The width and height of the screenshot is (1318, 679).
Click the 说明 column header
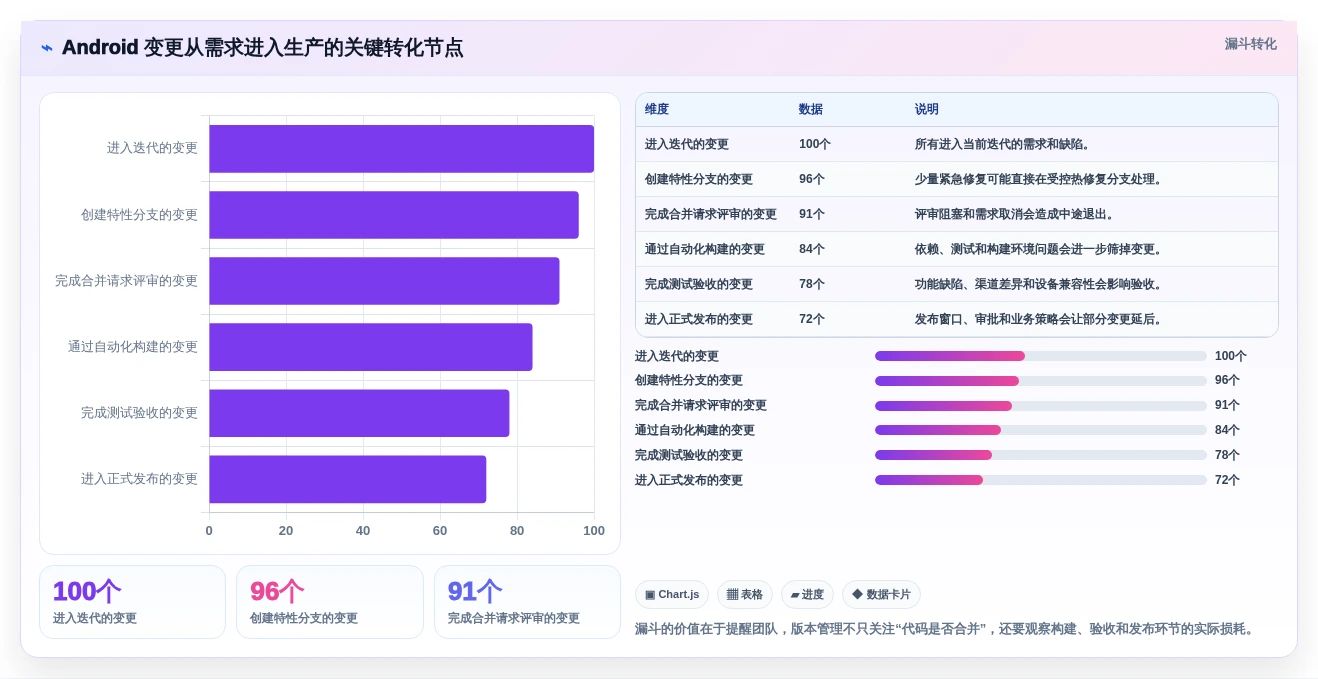pyautogui.click(x=927, y=110)
